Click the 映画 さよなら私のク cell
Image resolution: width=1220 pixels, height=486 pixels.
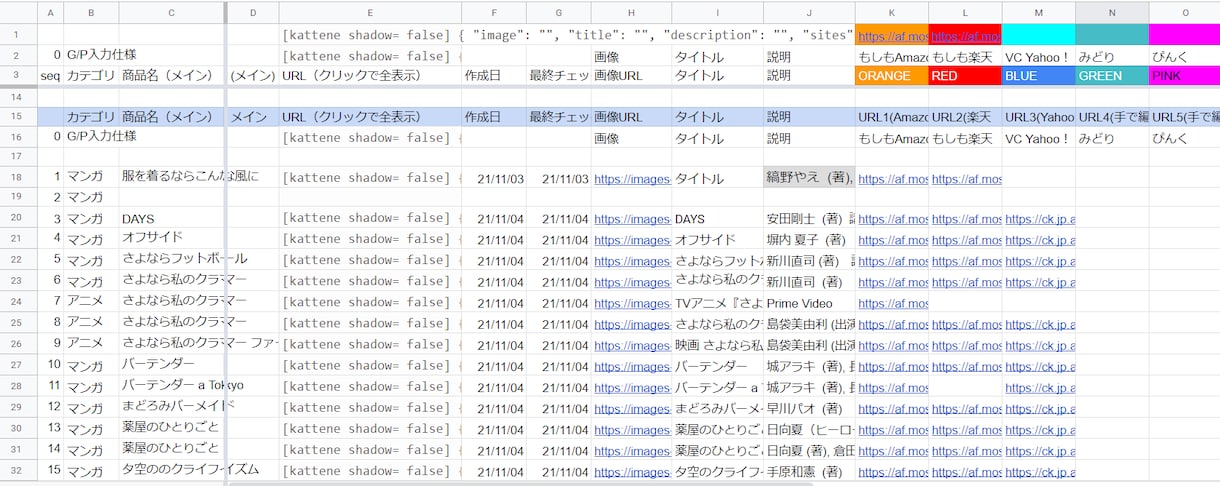(717, 345)
